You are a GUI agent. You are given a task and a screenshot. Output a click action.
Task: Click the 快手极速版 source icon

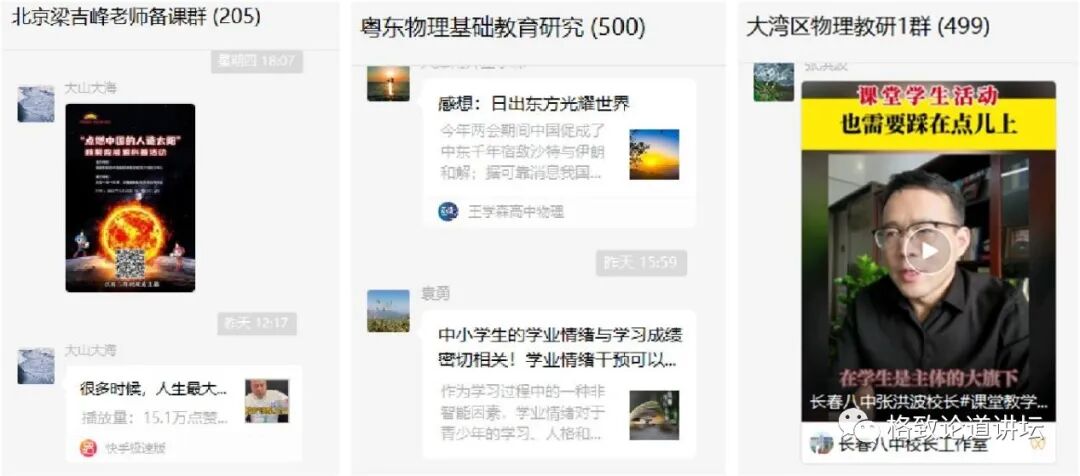click(89, 448)
